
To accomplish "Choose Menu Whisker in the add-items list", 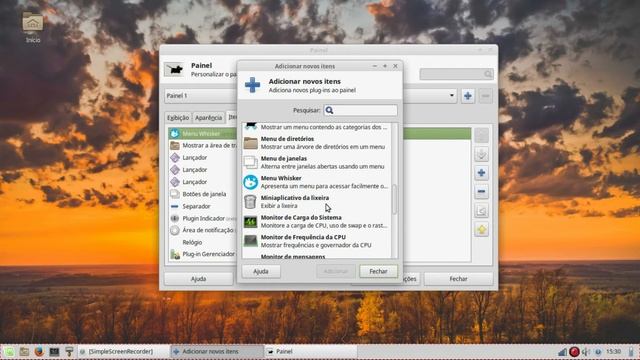I will pos(316,182).
